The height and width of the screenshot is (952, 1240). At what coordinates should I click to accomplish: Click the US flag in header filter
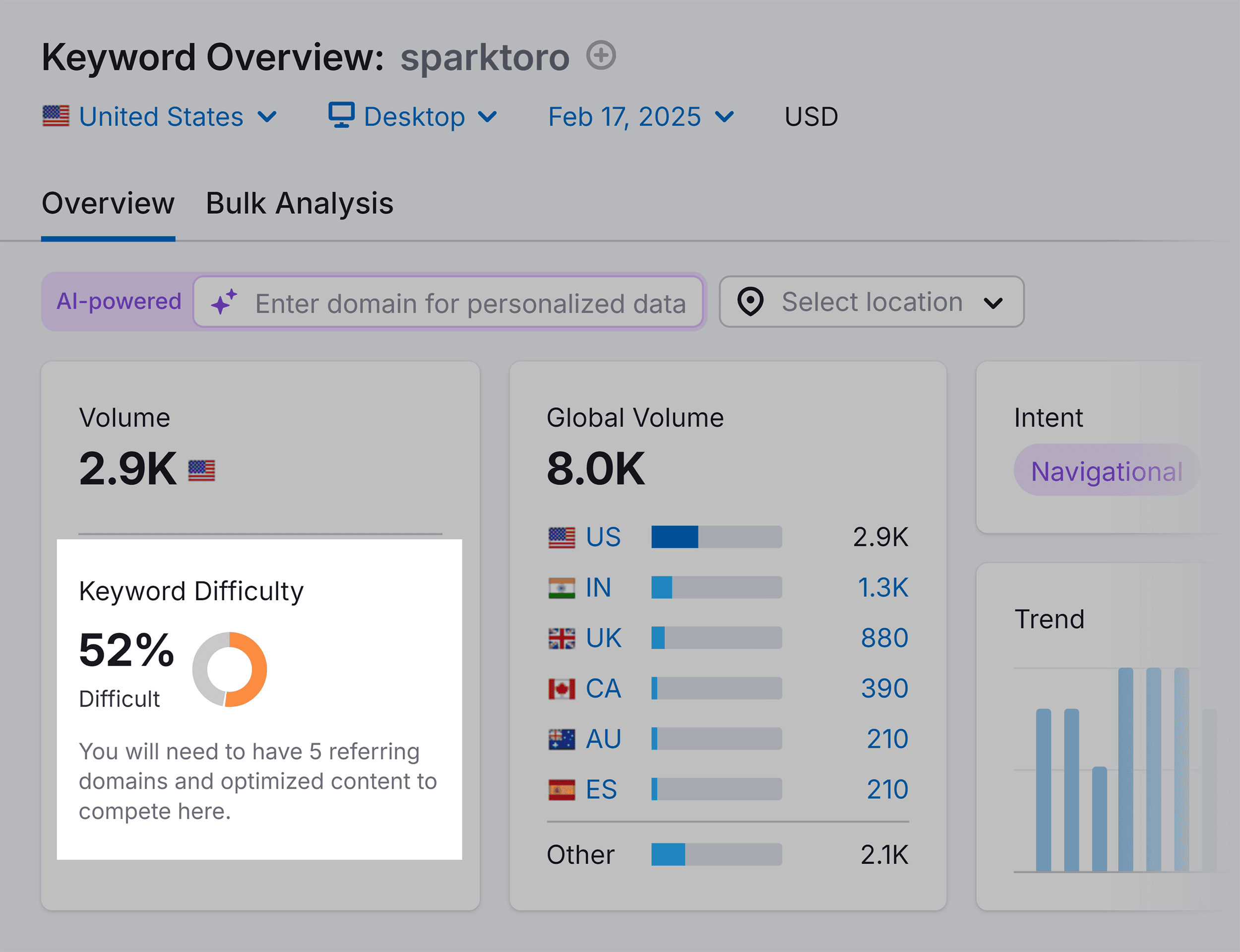[56, 116]
